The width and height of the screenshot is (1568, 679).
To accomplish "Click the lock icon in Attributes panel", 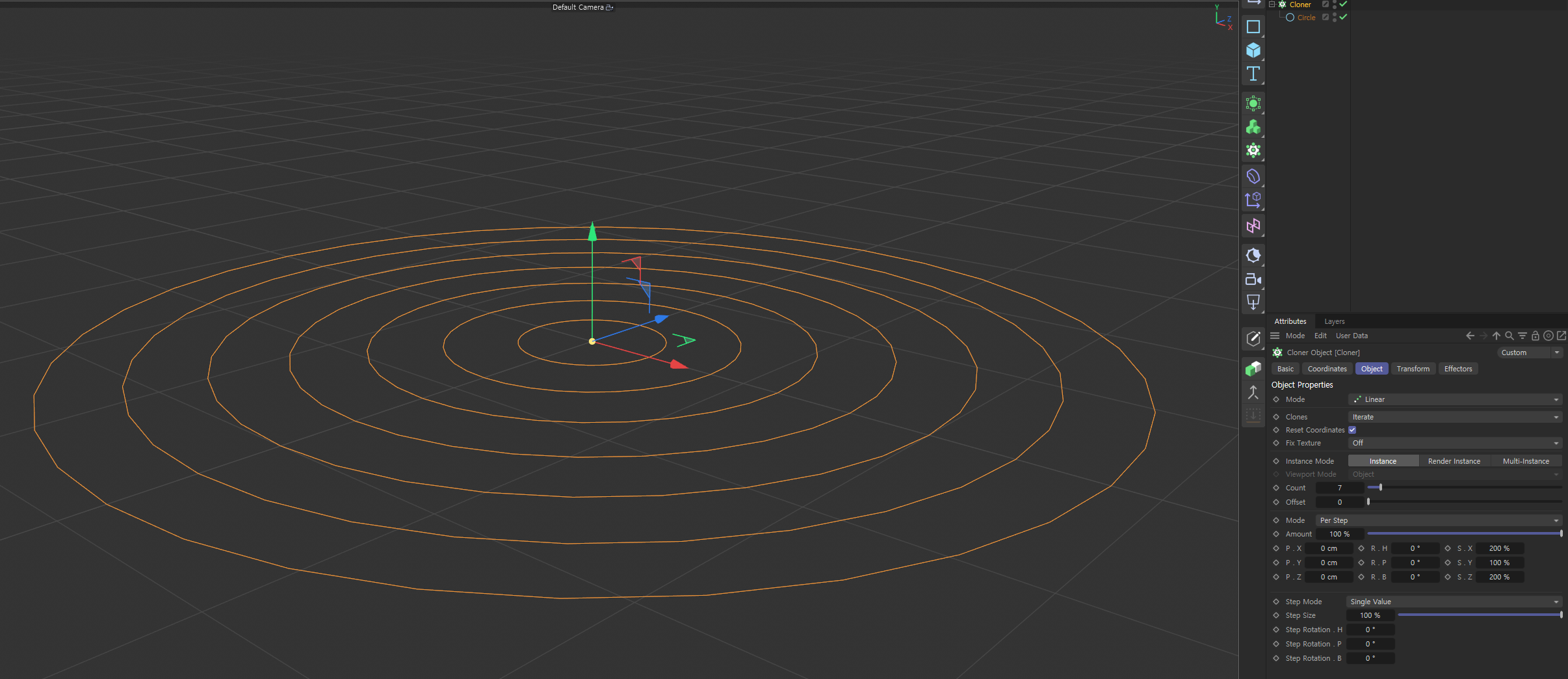I will point(1535,336).
